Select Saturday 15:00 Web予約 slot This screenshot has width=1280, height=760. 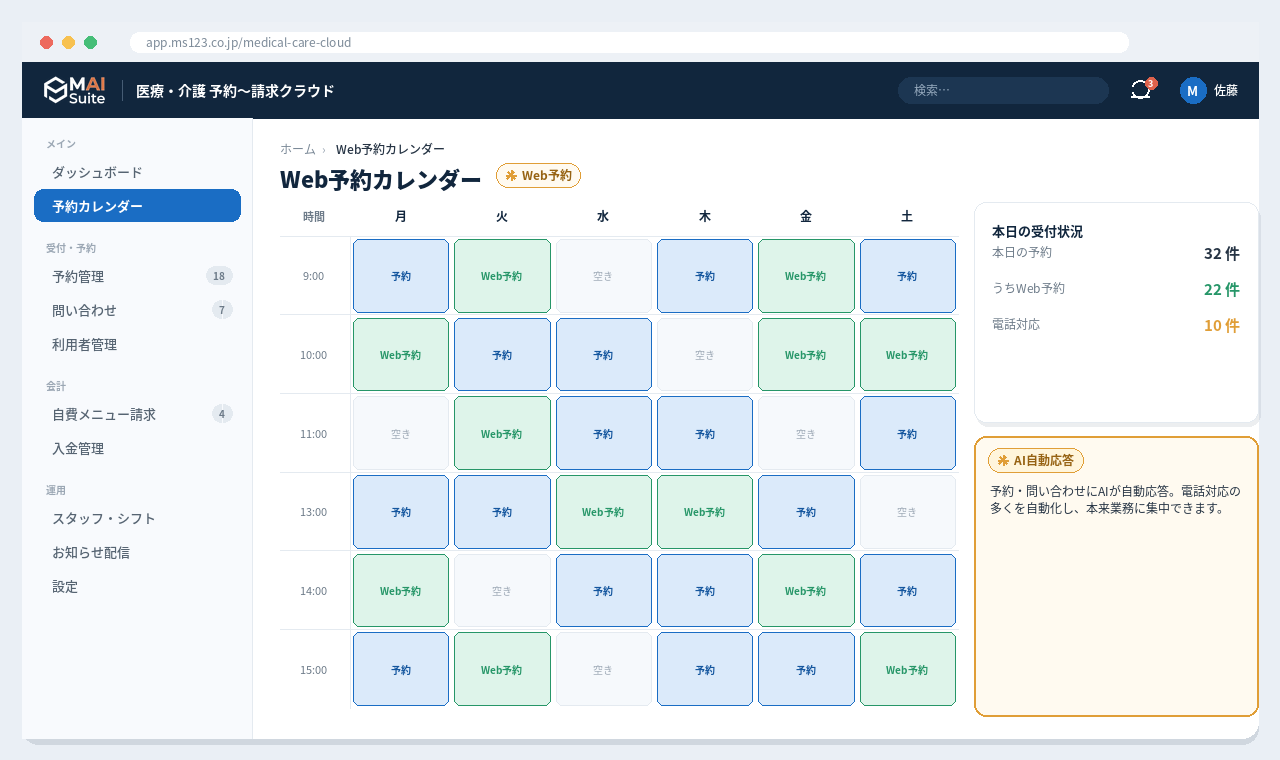907,670
